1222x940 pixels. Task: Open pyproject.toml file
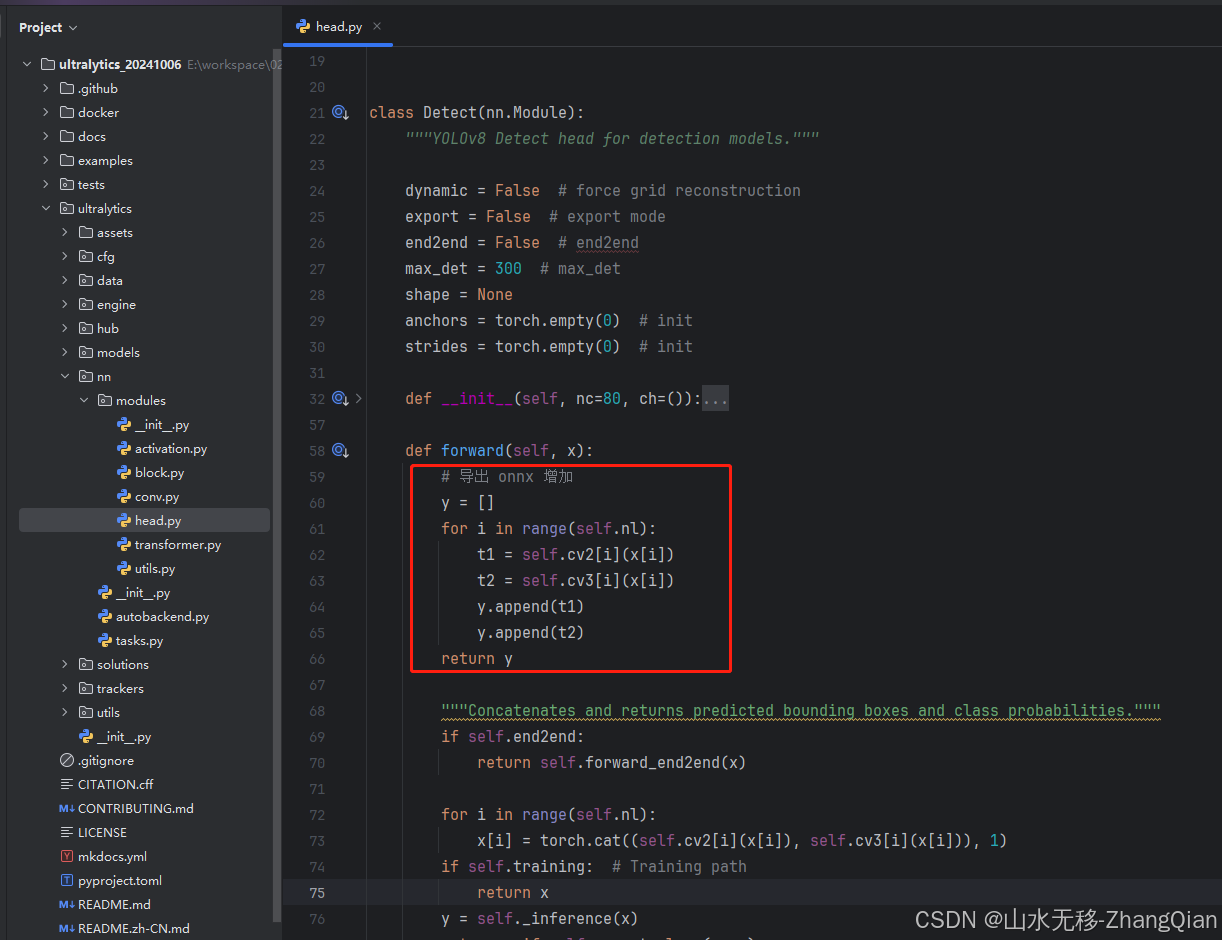tap(120, 880)
